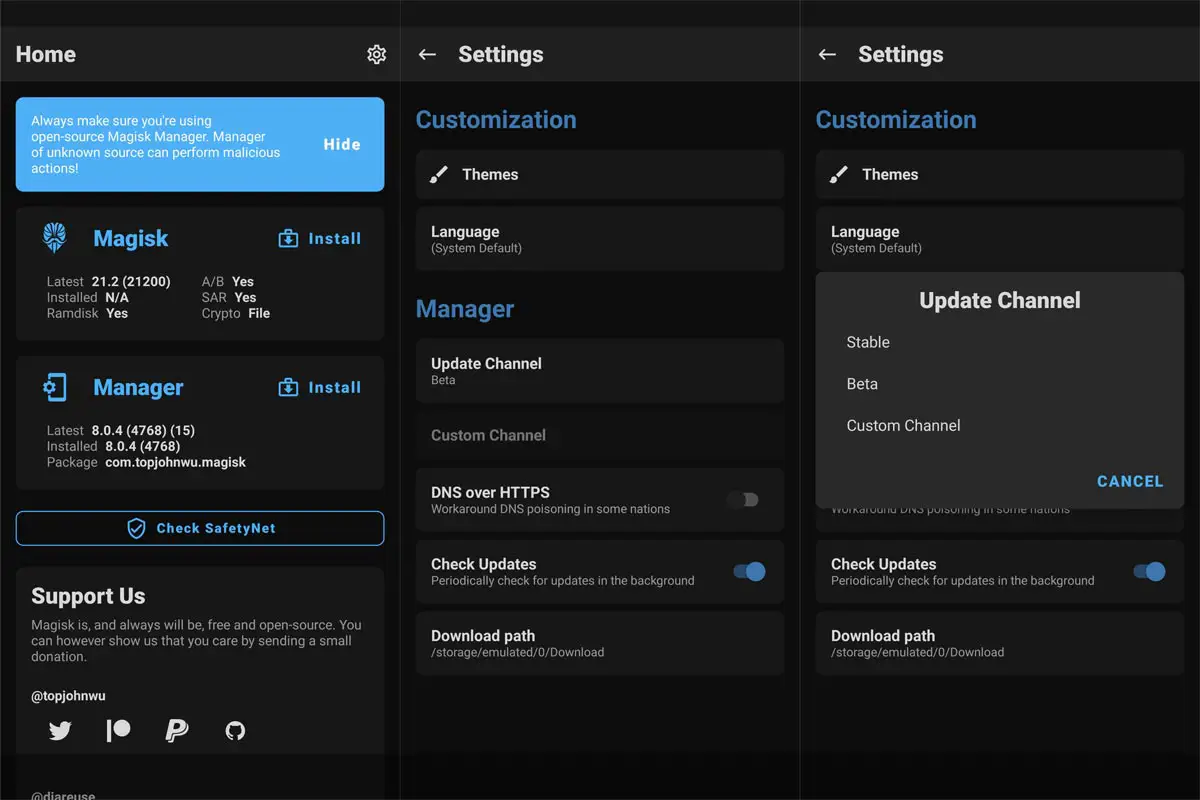Click the "Support Us" heading
Screen dimensions: 1200x800
tap(88, 596)
